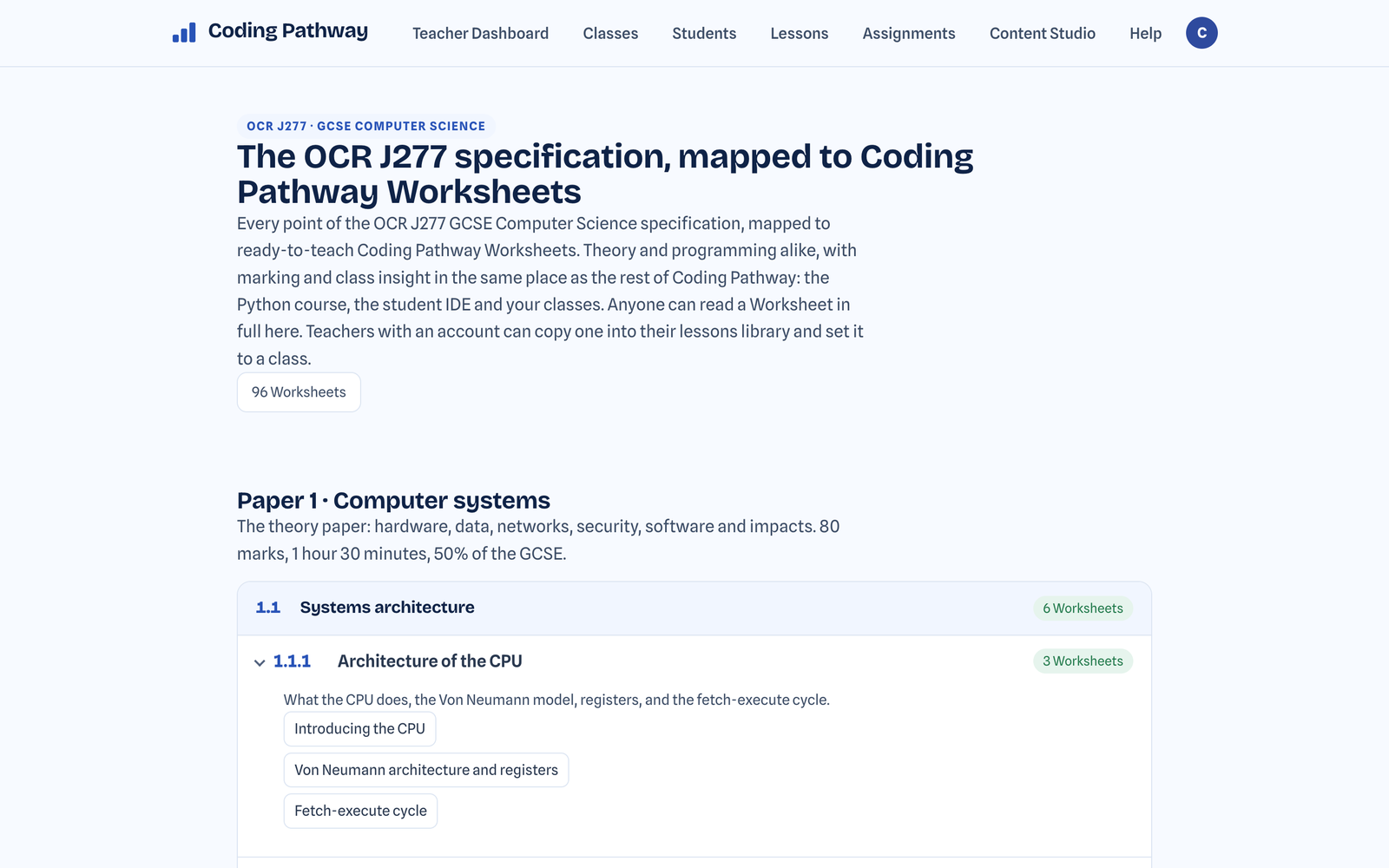
Task: Open the Students nav item
Action: click(x=704, y=33)
